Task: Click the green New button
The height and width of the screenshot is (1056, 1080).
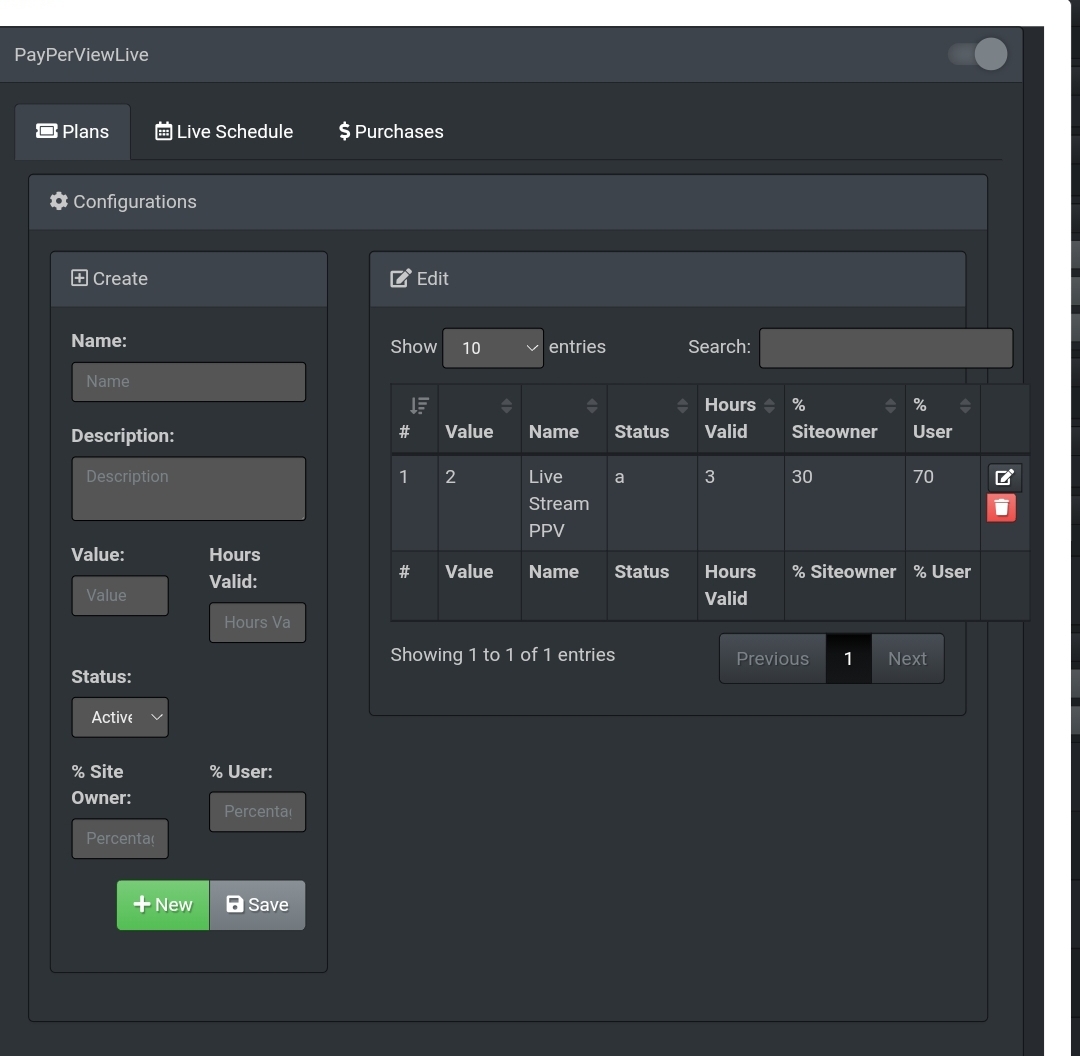Action: 163,905
